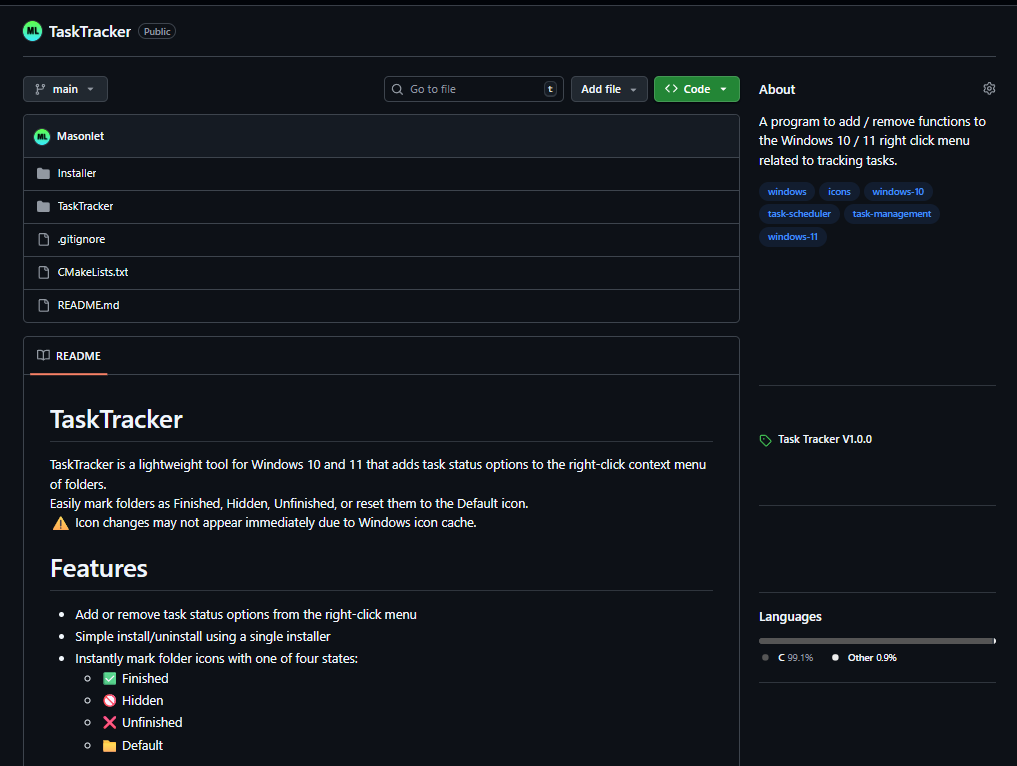Open the main branch dropdown
The image size is (1017, 766).
(65, 89)
